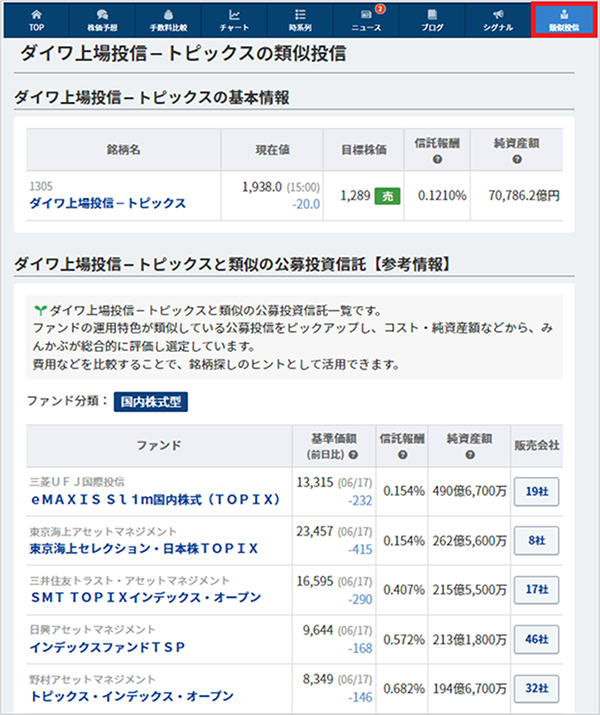Click the 19社 sales companies button
The height and width of the screenshot is (715, 600).
point(537,492)
